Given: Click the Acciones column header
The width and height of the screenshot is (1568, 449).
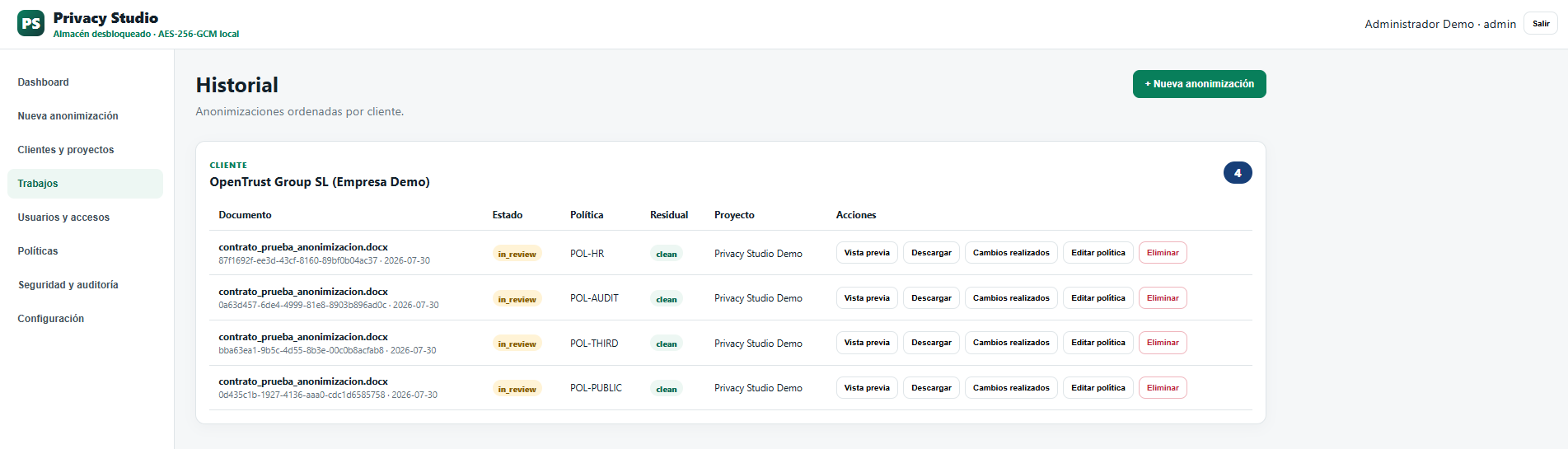Looking at the screenshot, I should 856,215.
